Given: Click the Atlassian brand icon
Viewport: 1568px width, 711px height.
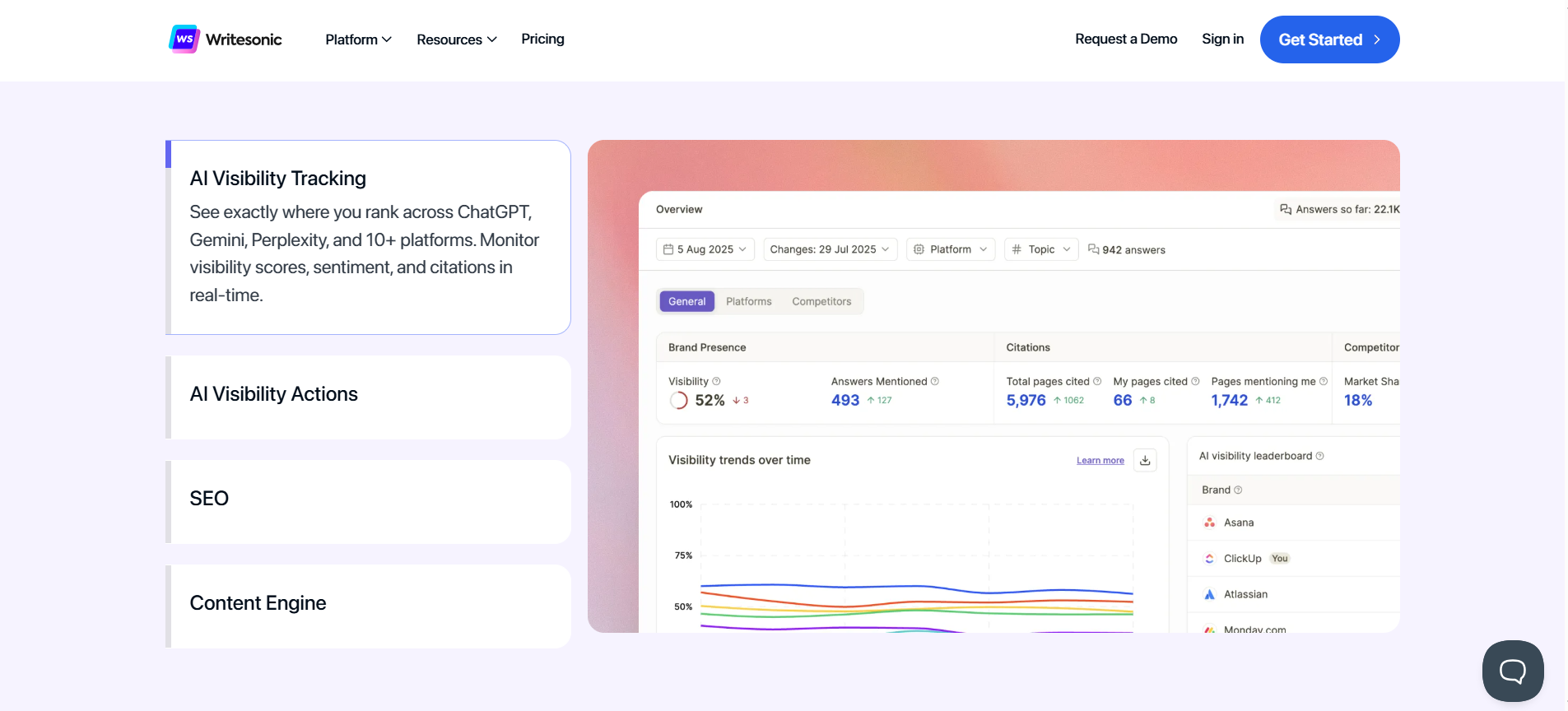Looking at the screenshot, I should 1210,594.
